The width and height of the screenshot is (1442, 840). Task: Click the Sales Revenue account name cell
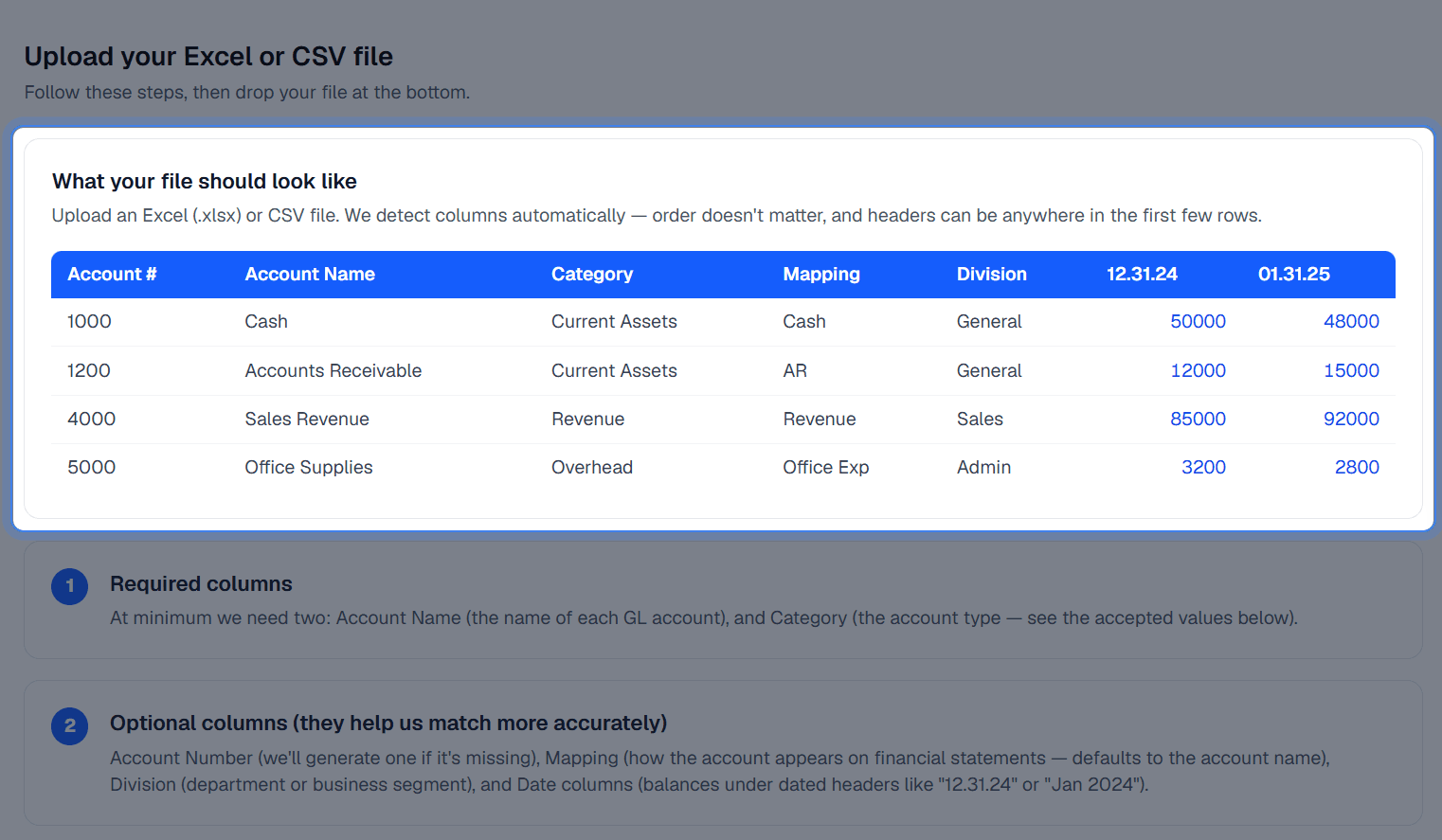(x=307, y=420)
